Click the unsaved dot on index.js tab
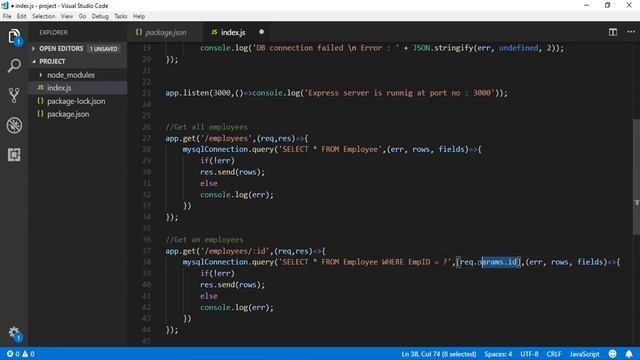This screenshot has width=640, height=360. click(261, 32)
